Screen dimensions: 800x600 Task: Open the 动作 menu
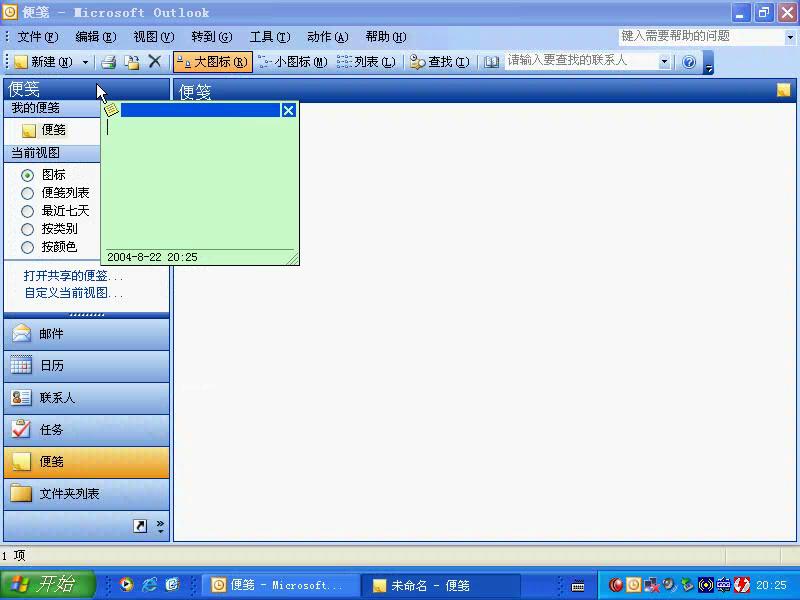click(x=328, y=37)
